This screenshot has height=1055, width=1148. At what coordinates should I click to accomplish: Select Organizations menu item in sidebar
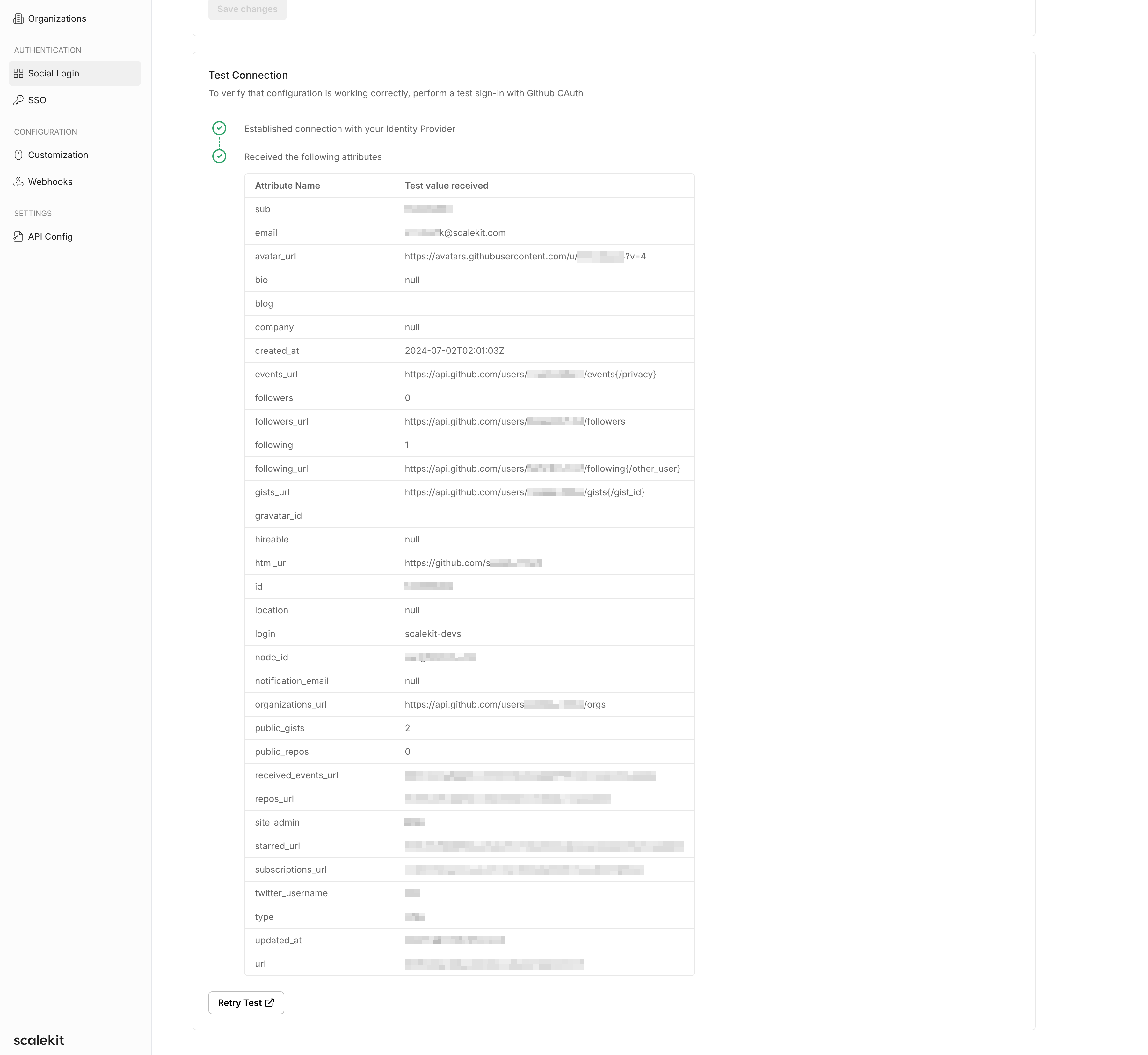pyautogui.click(x=75, y=18)
